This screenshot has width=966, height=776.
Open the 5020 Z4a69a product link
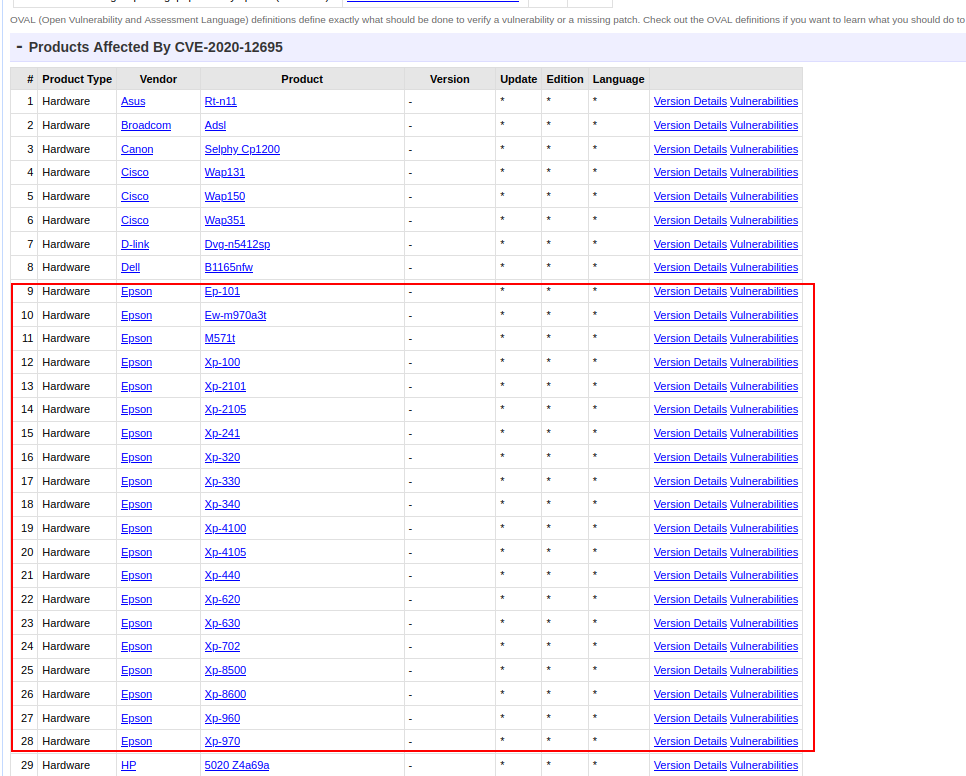pyautogui.click(x=237, y=766)
